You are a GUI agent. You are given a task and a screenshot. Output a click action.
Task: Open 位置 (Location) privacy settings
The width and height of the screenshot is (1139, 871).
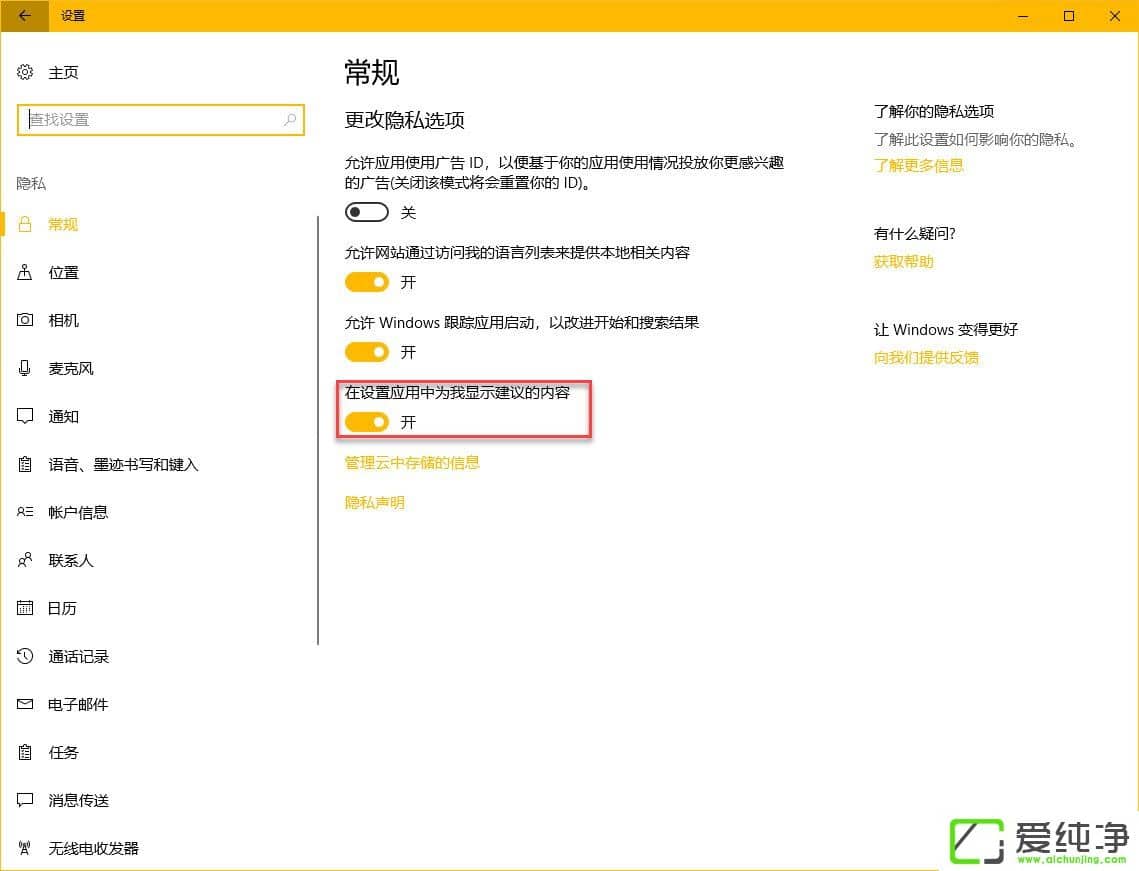63,272
